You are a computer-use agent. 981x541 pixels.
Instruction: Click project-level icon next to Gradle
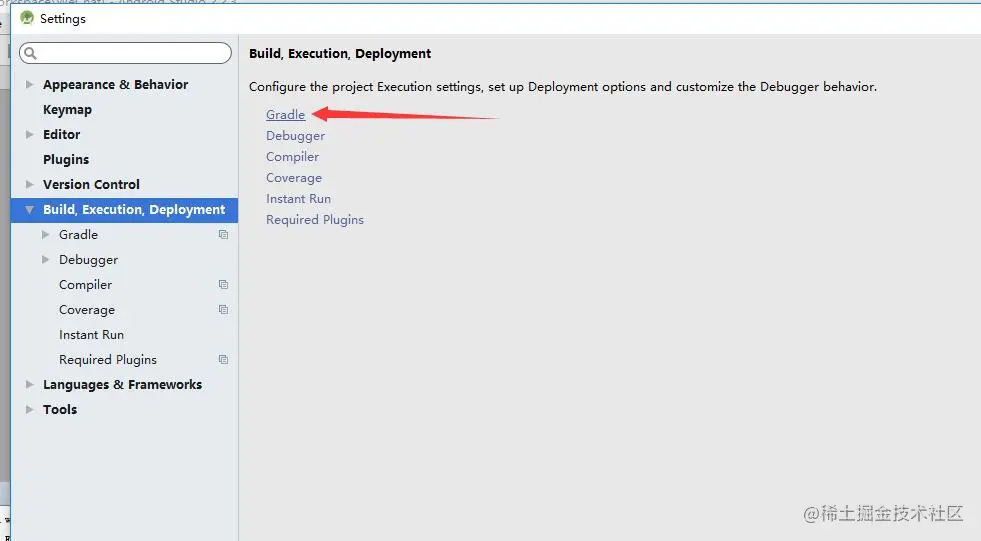(x=223, y=235)
